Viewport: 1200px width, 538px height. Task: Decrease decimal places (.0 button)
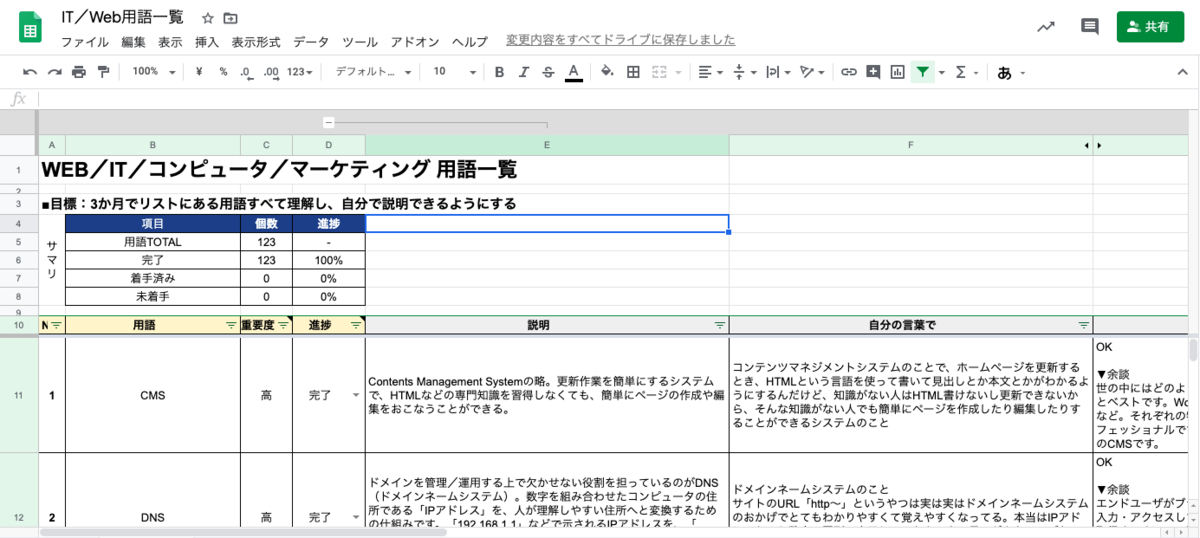pyautogui.click(x=247, y=72)
